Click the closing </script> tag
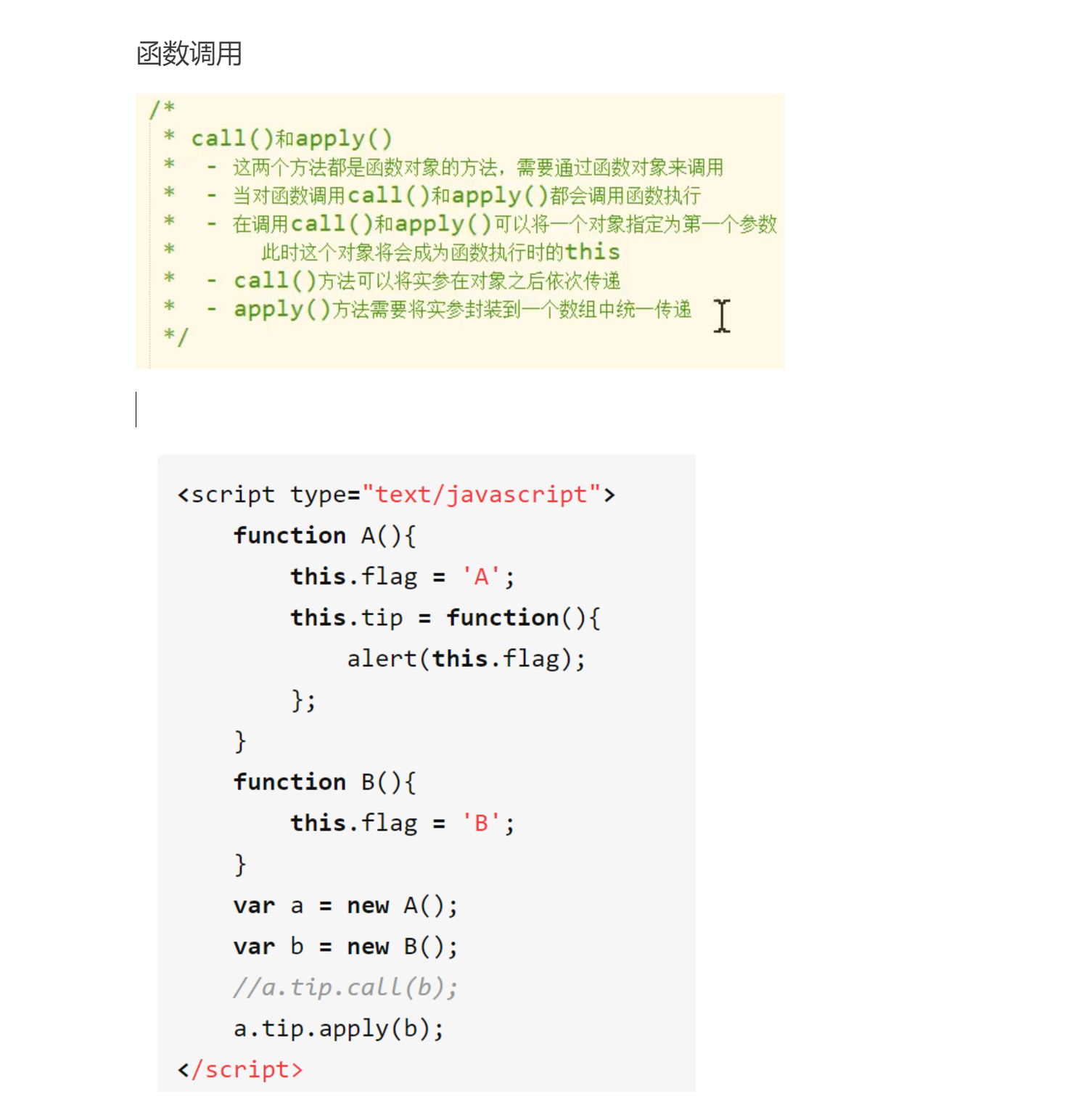 pyautogui.click(x=240, y=1070)
